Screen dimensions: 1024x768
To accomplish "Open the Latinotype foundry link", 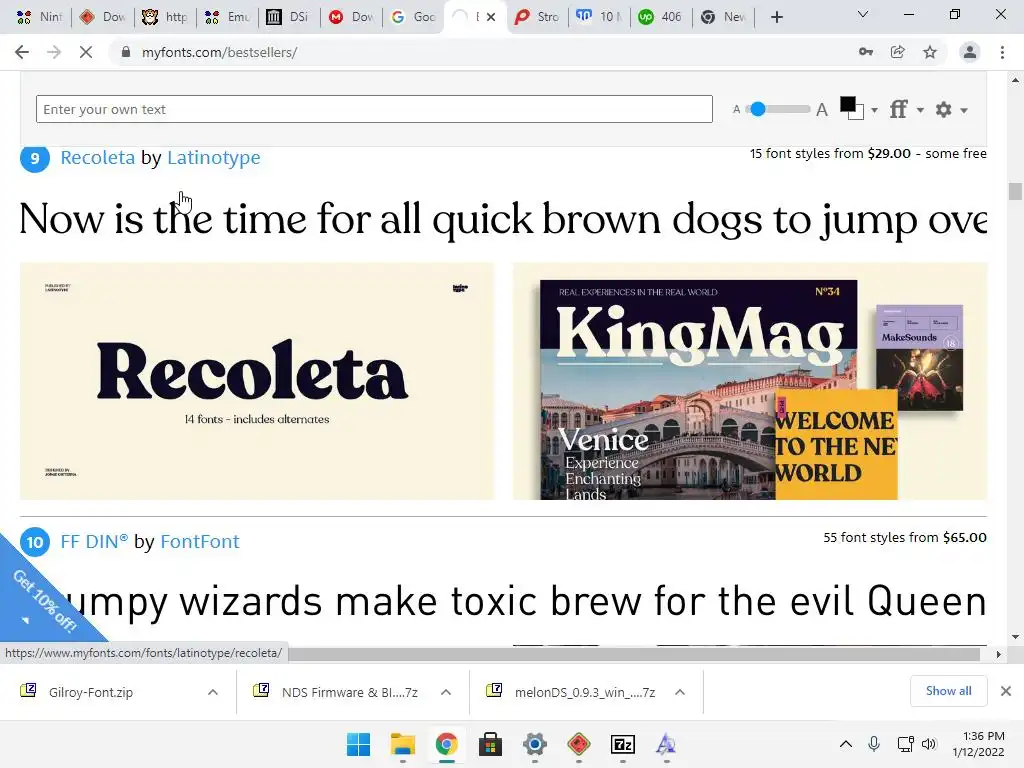I will (x=214, y=157).
